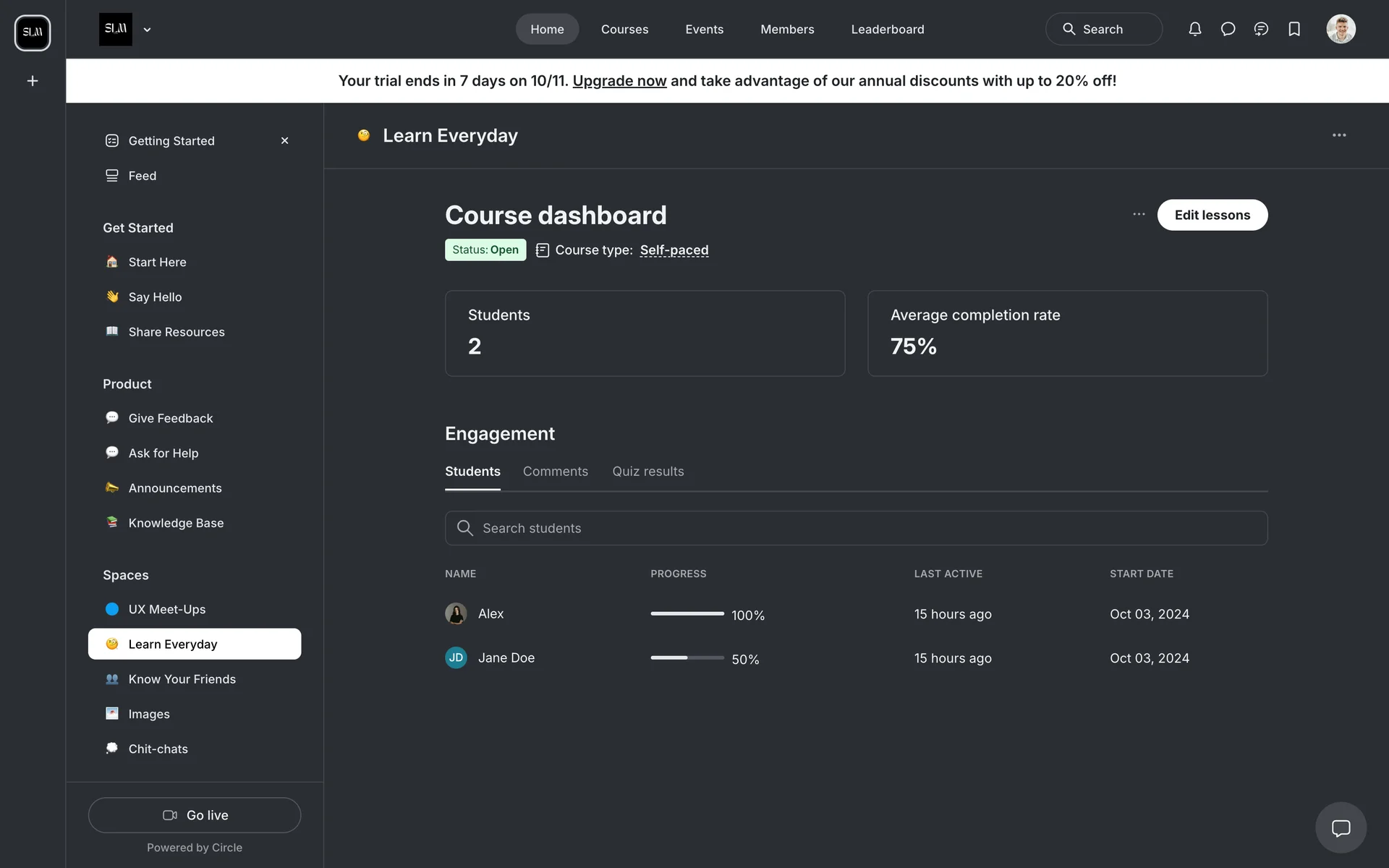Screen dimensions: 1389x868
Task: Open the notifications bell icon
Action: pos(1194,29)
